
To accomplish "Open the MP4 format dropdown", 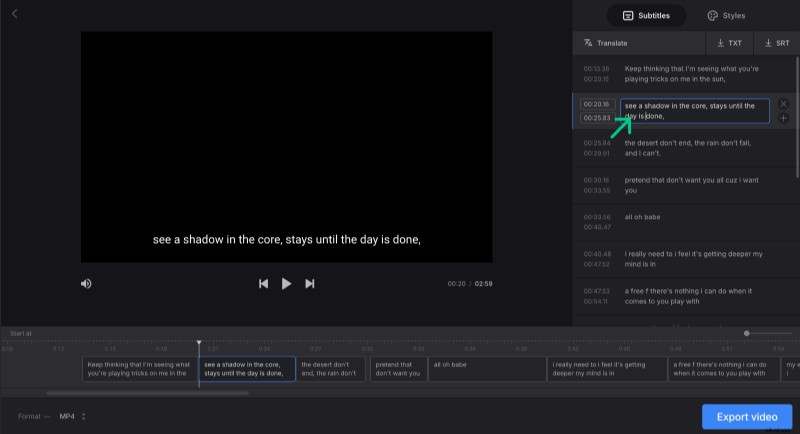I will [72, 416].
